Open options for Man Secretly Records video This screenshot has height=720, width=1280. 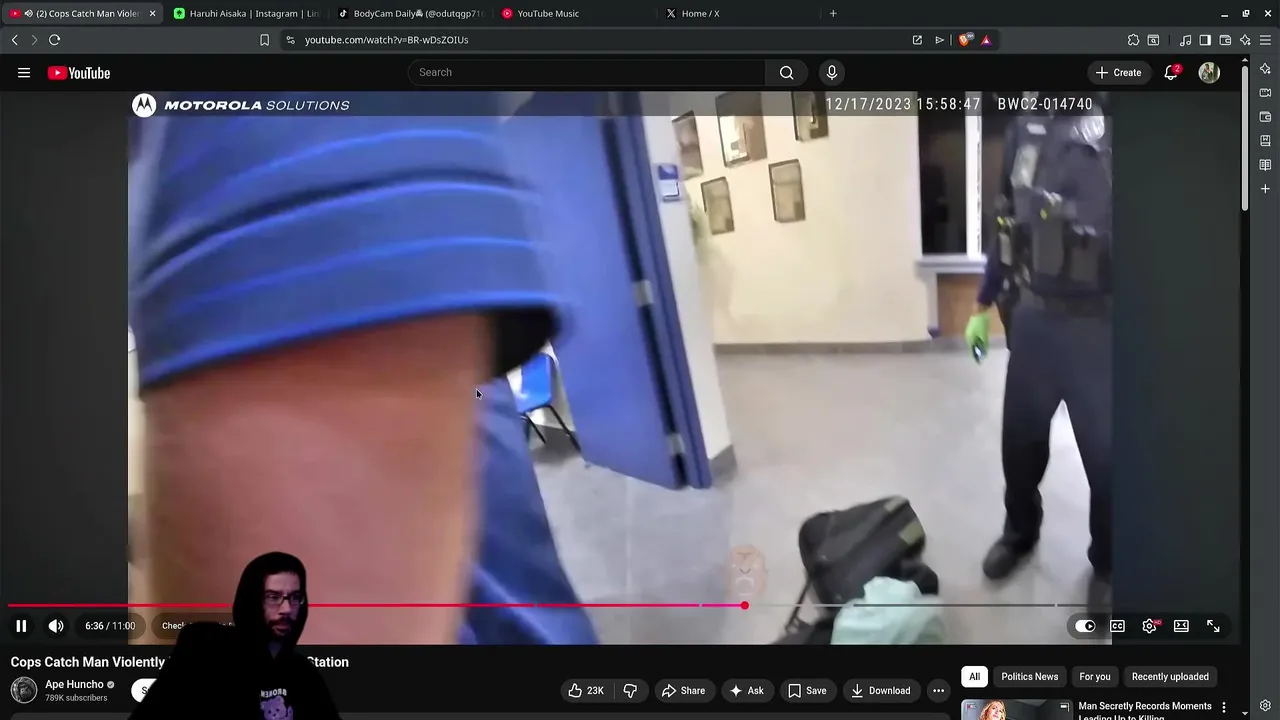pyautogui.click(x=1224, y=707)
